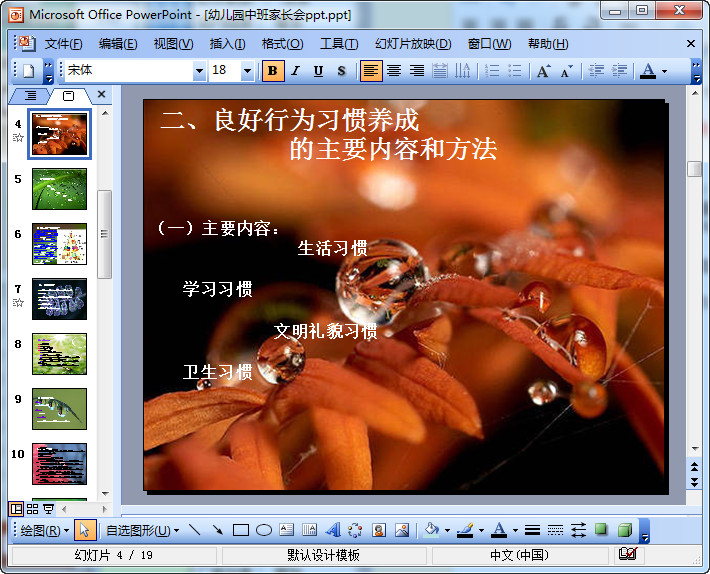
Task: Switch to Slides tab in side pane
Action: [68, 96]
